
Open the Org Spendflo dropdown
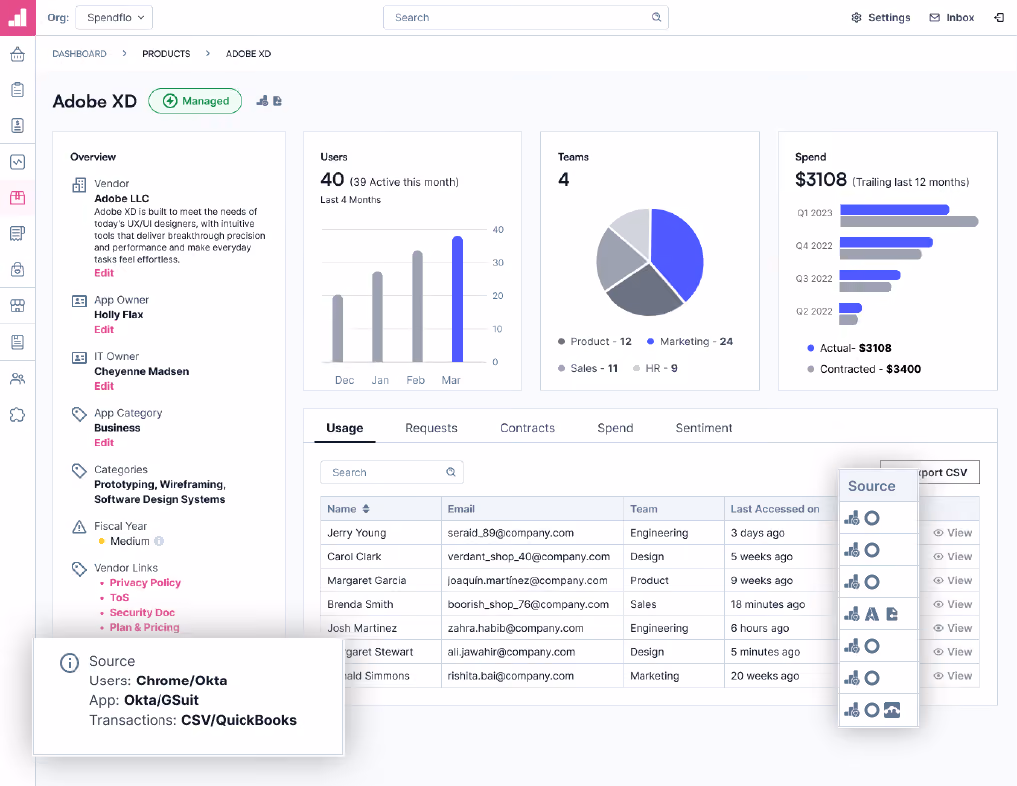[x=114, y=18]
